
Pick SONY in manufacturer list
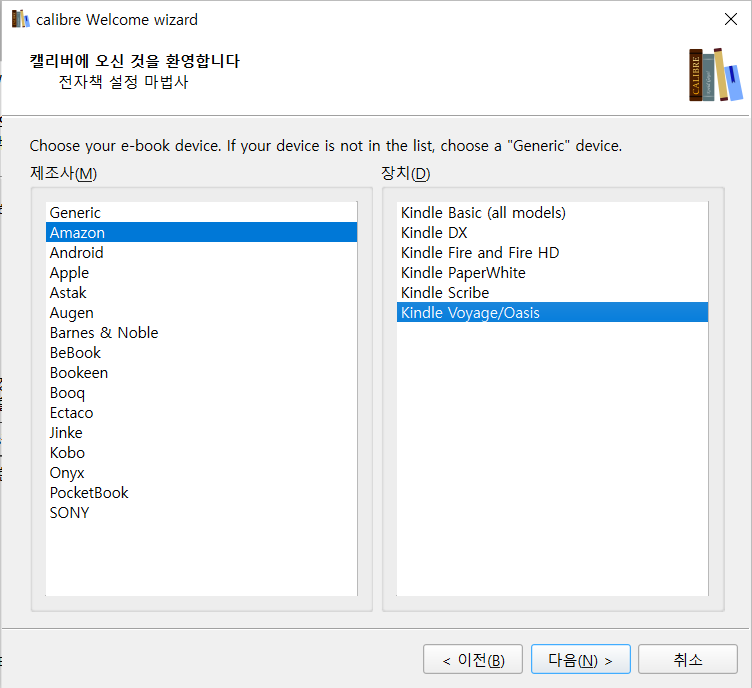click(x=201, y=513)
